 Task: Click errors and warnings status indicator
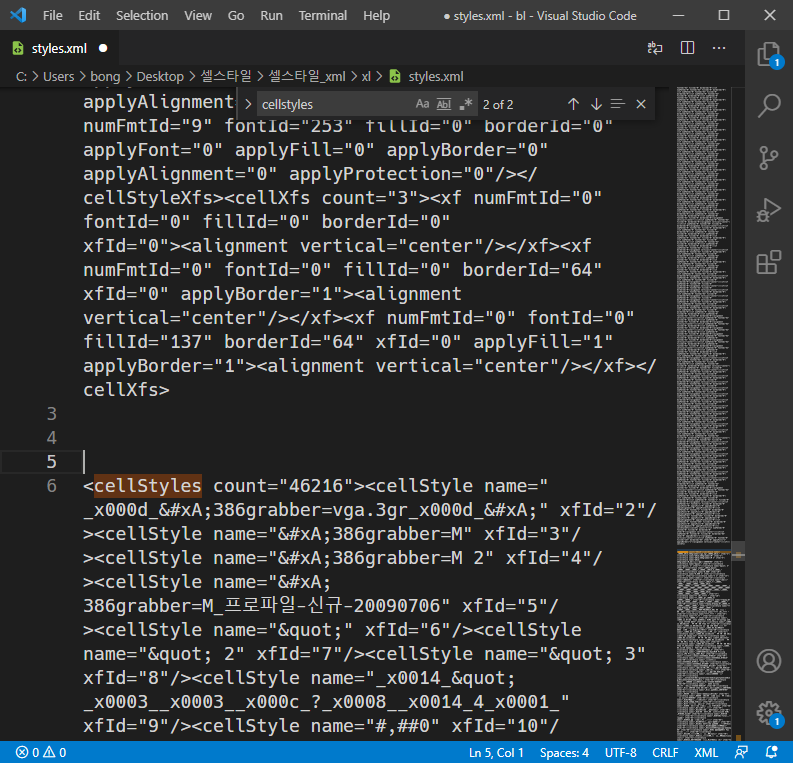40,752
